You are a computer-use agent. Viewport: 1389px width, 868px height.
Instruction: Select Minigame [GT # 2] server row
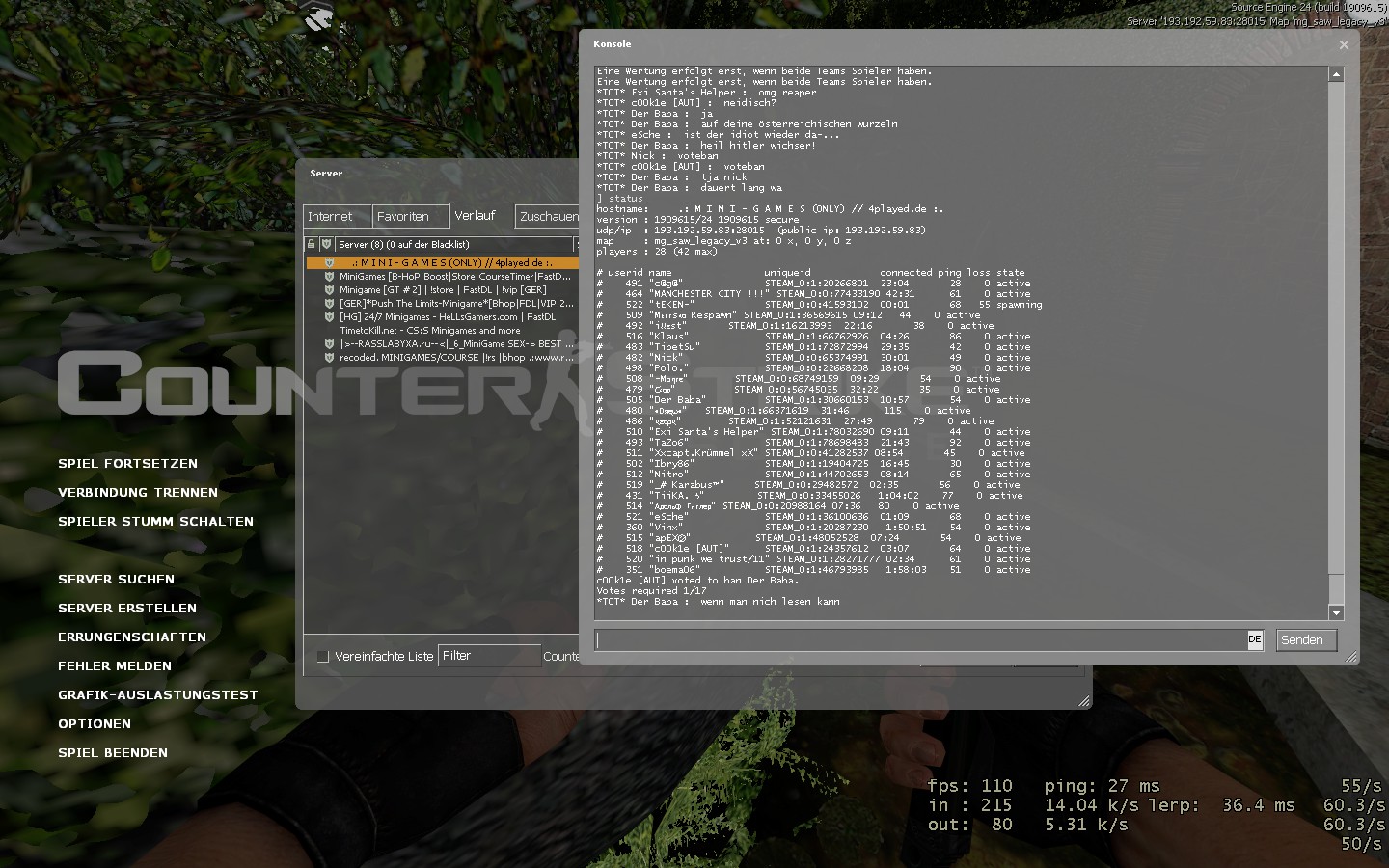442,289
